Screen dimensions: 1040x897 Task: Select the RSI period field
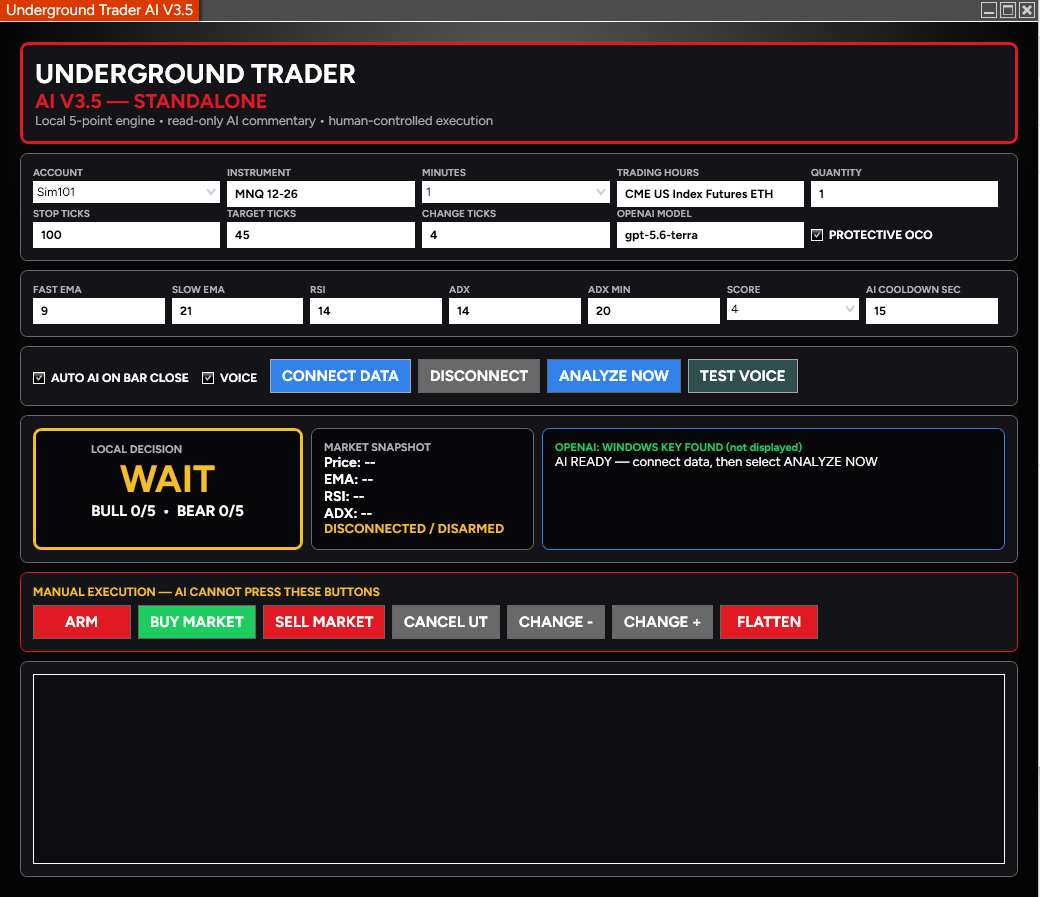375,310
